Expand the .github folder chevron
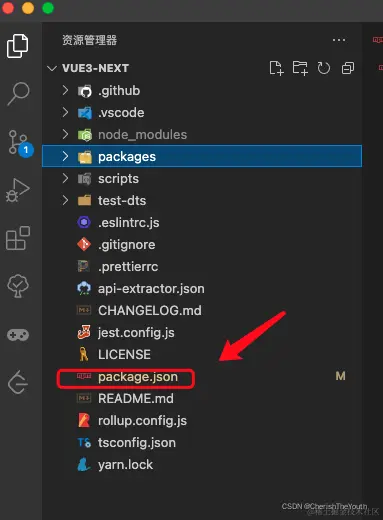 coord(65,90)
